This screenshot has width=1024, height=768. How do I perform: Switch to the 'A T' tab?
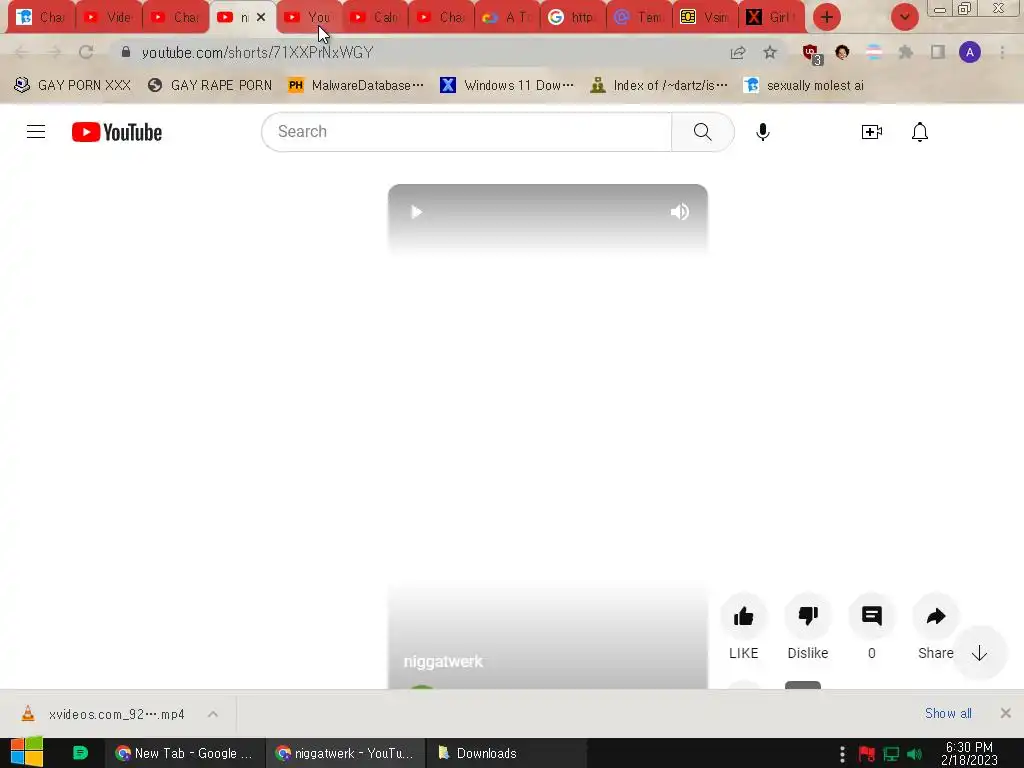507,17
